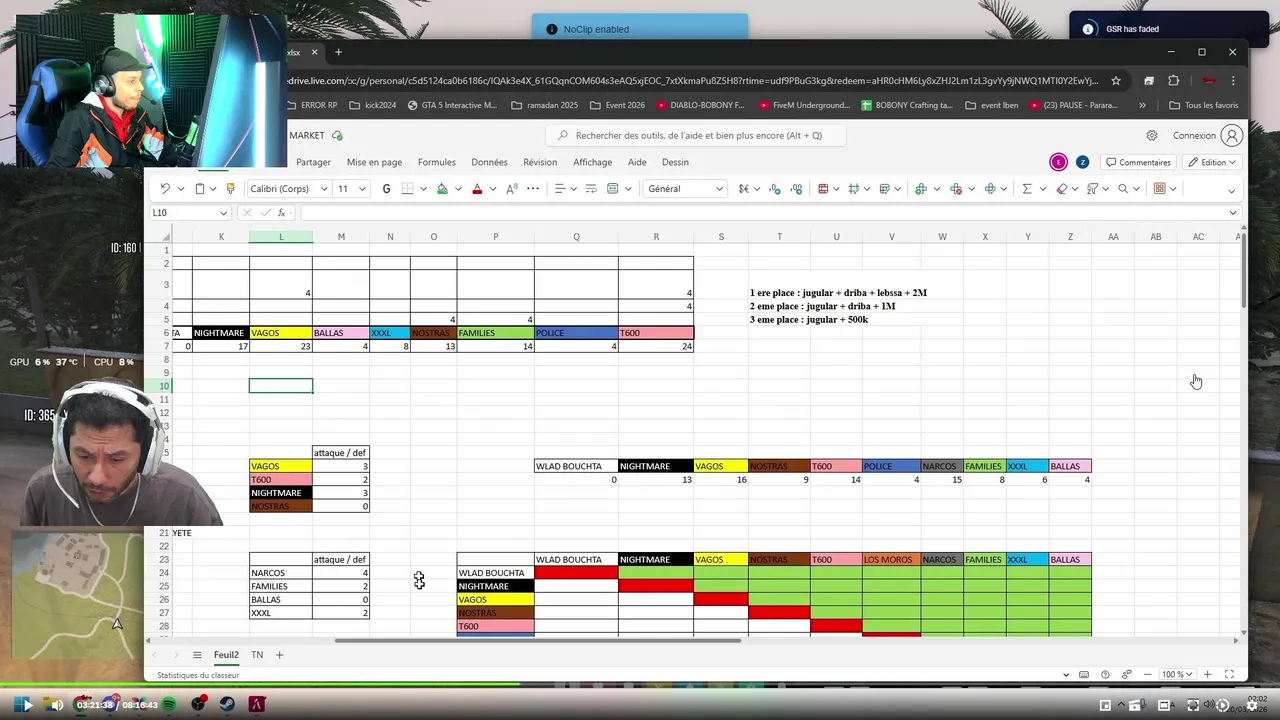1280x720 pixels.
Task: Toggle bold formatting with the G button
Action: (386, 189)
